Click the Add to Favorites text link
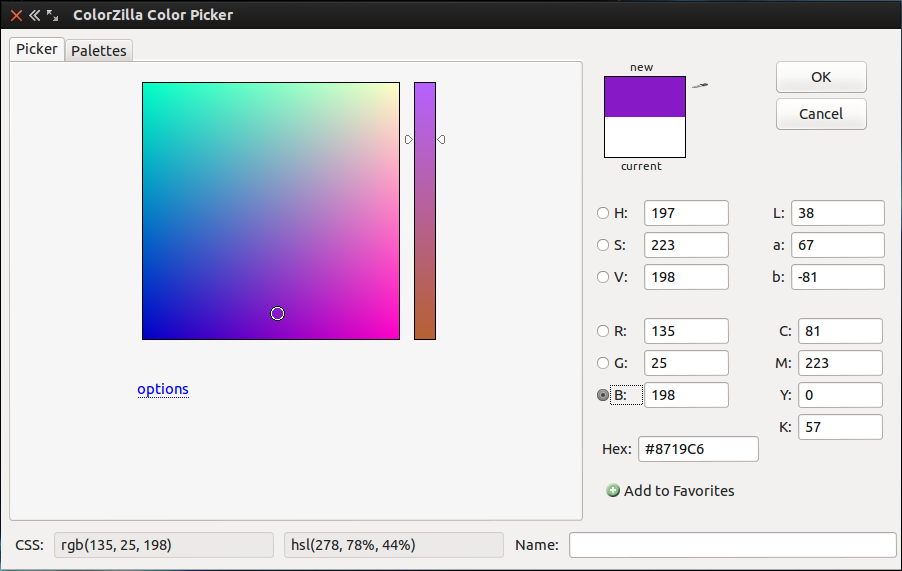Image resolution: width=902 pixels, height=571 pixels. coord(679,490)
